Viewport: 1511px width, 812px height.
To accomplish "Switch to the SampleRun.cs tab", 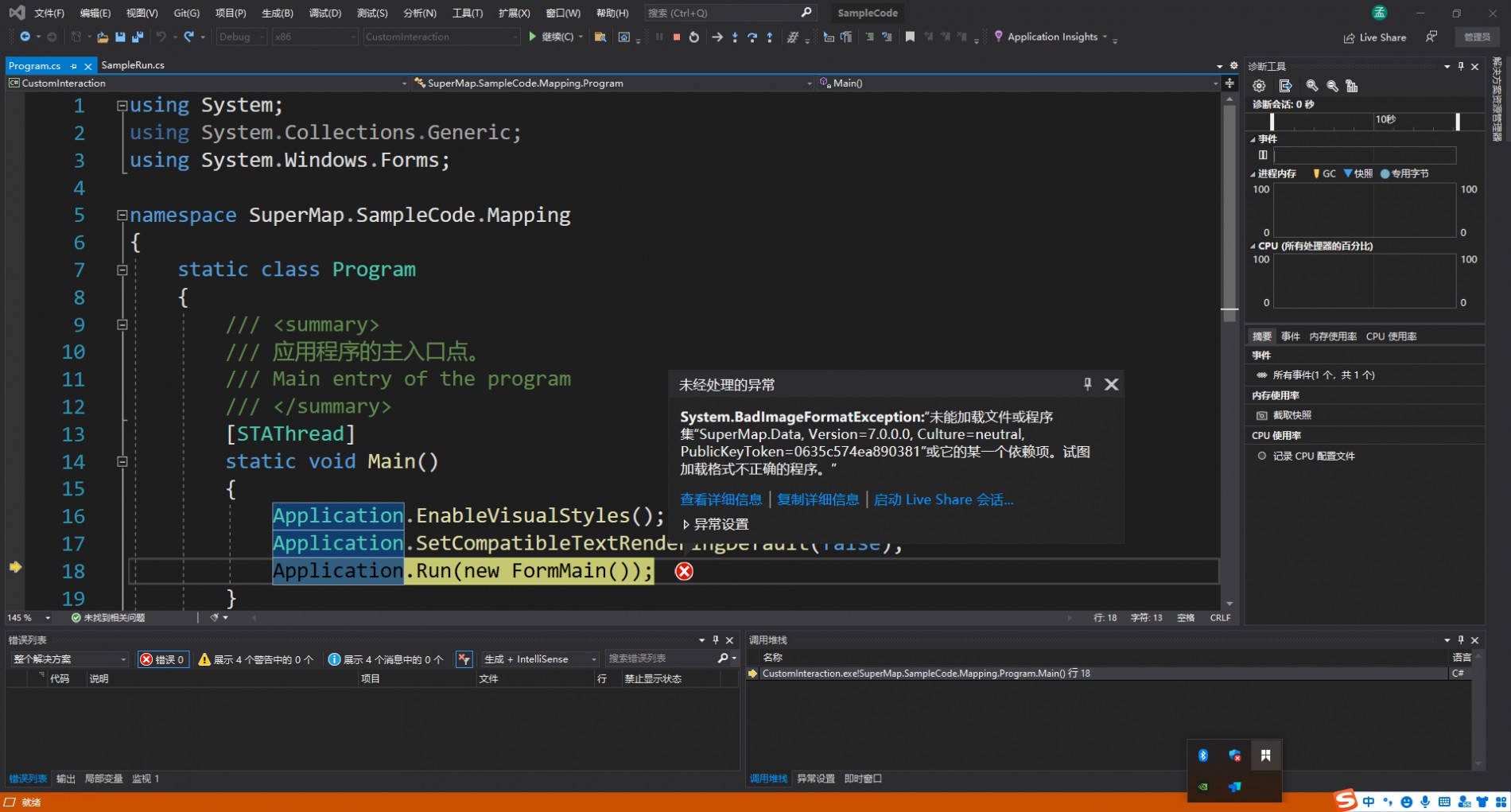I will pyautogui.click(x=133, y=65).
